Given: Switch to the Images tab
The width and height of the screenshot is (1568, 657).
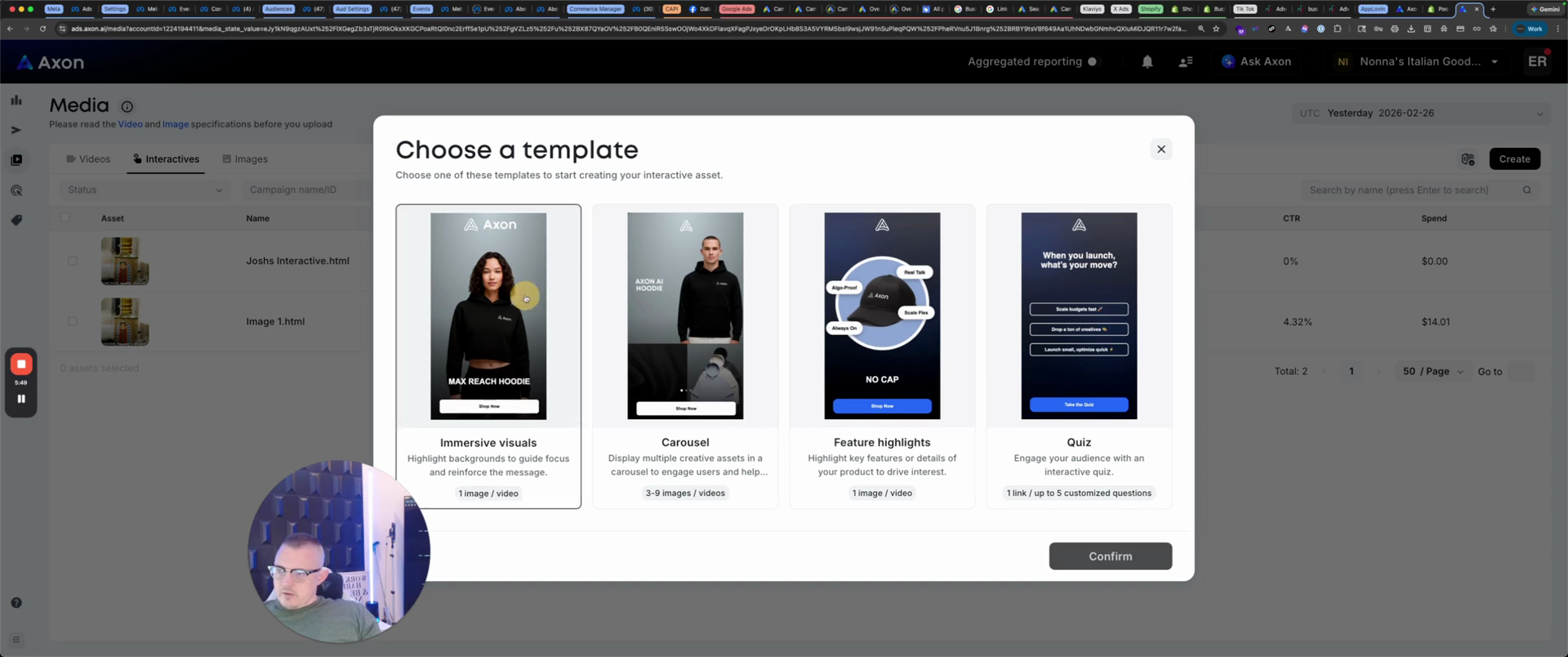Looking at the screenshot, I should pos(245,159).
